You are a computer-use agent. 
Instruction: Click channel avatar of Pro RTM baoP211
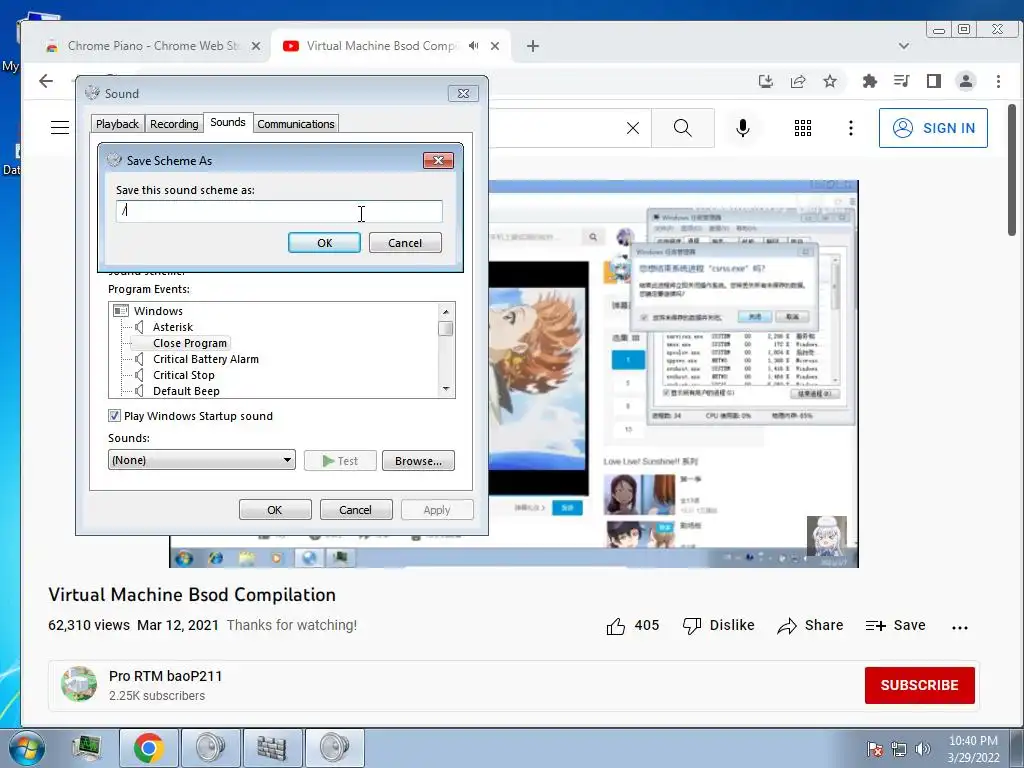click(79, 684)
